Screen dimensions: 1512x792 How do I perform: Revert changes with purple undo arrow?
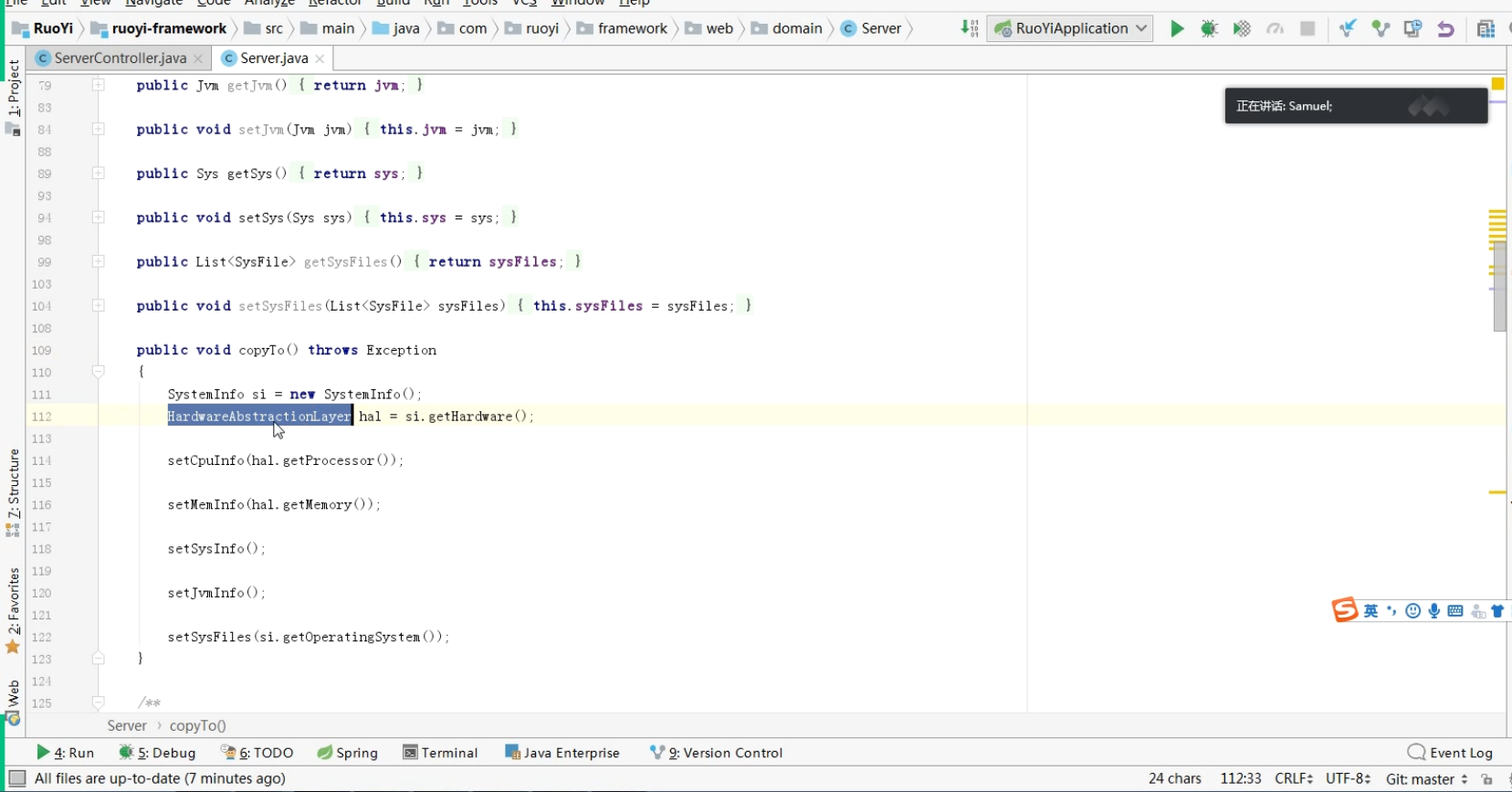[1445, 29]
